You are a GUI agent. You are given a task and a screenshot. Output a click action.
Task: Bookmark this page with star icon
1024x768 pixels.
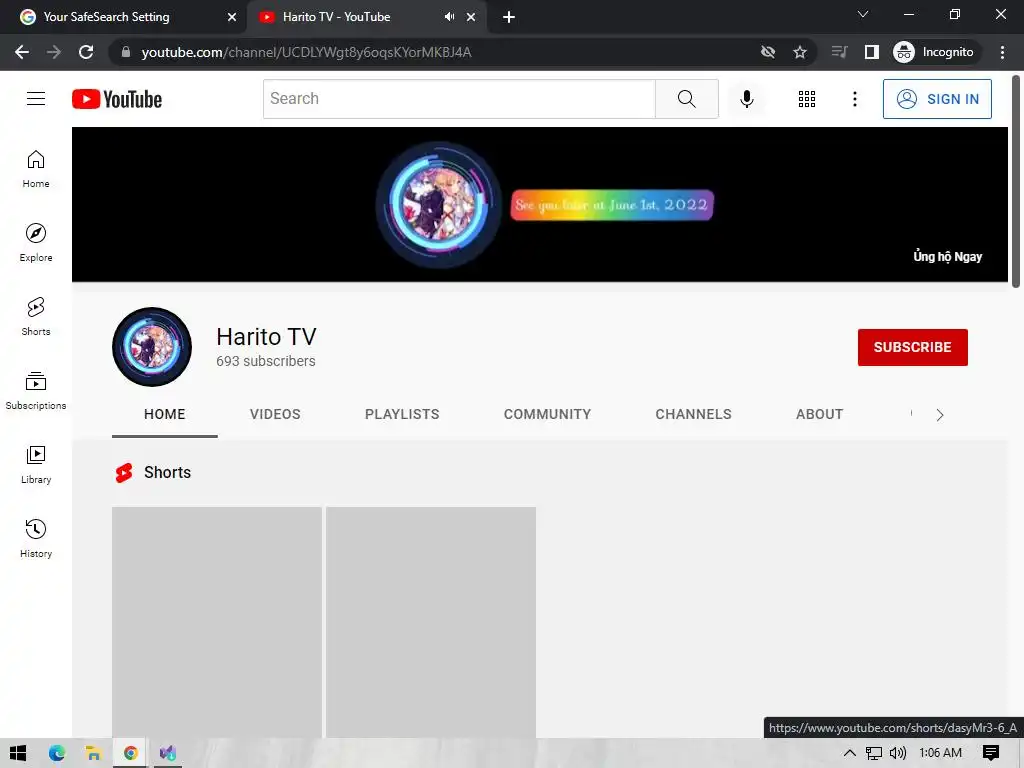[x=800, y=52]
